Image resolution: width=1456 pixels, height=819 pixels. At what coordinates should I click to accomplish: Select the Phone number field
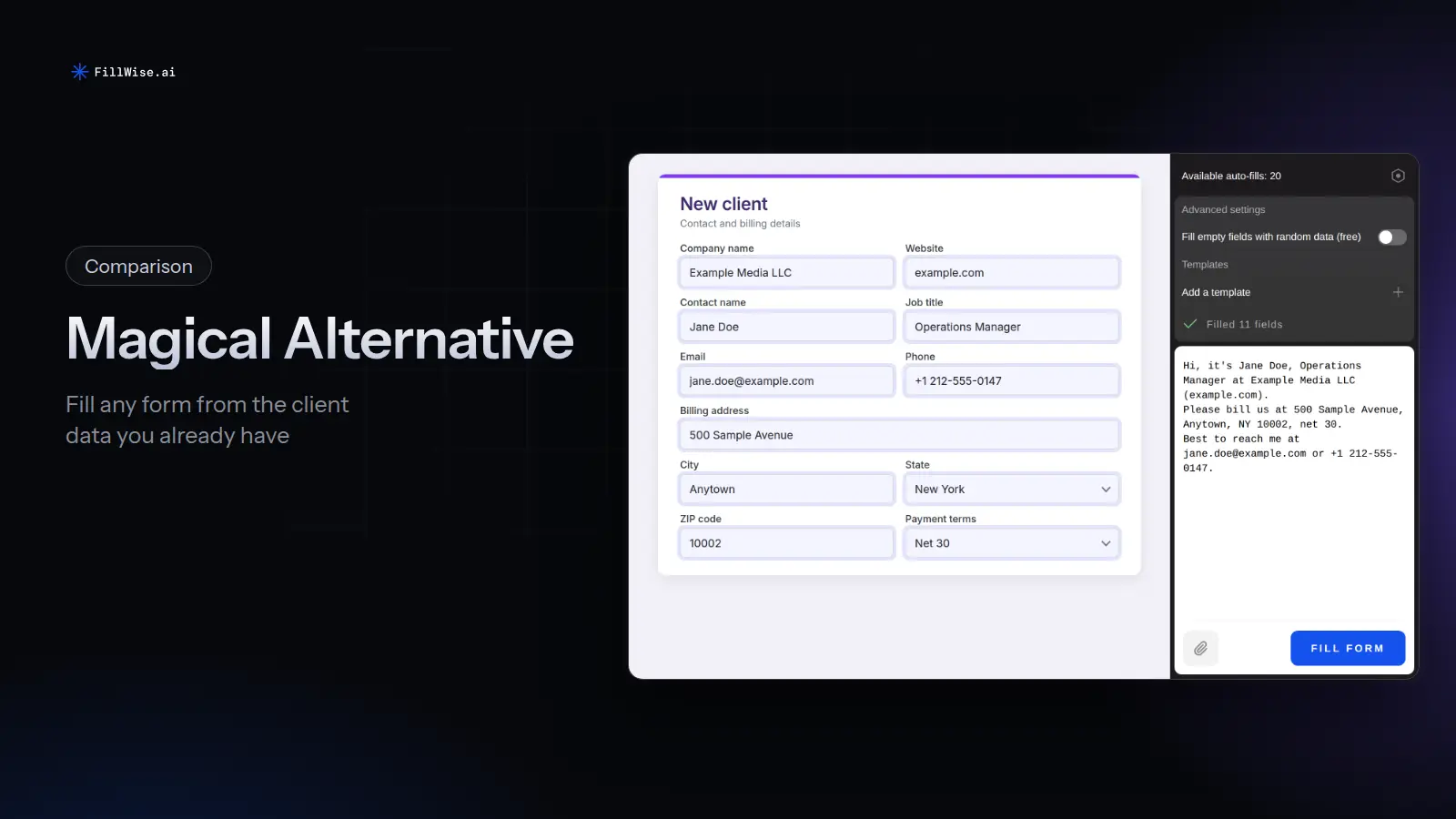click(x=1011, y=380)
